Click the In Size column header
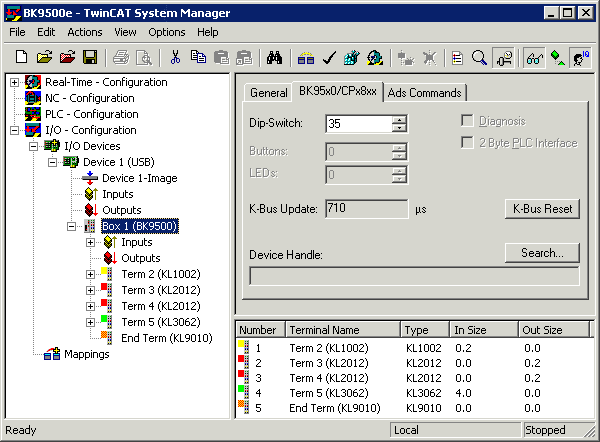600x442 pixels. click(484, 330)
